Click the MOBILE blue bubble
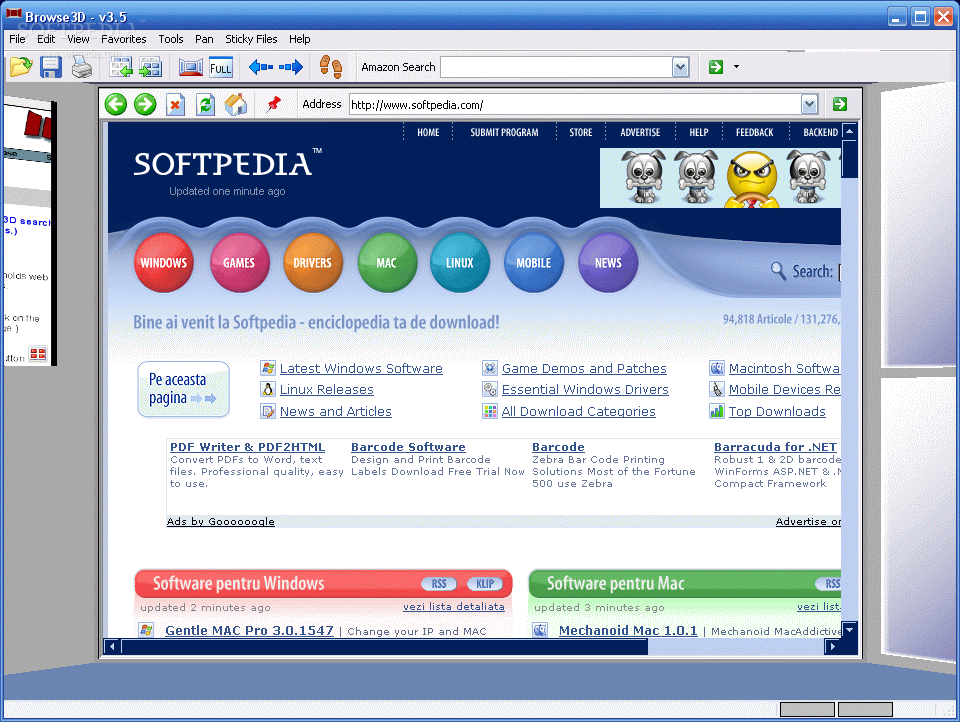 click(533, 263)
